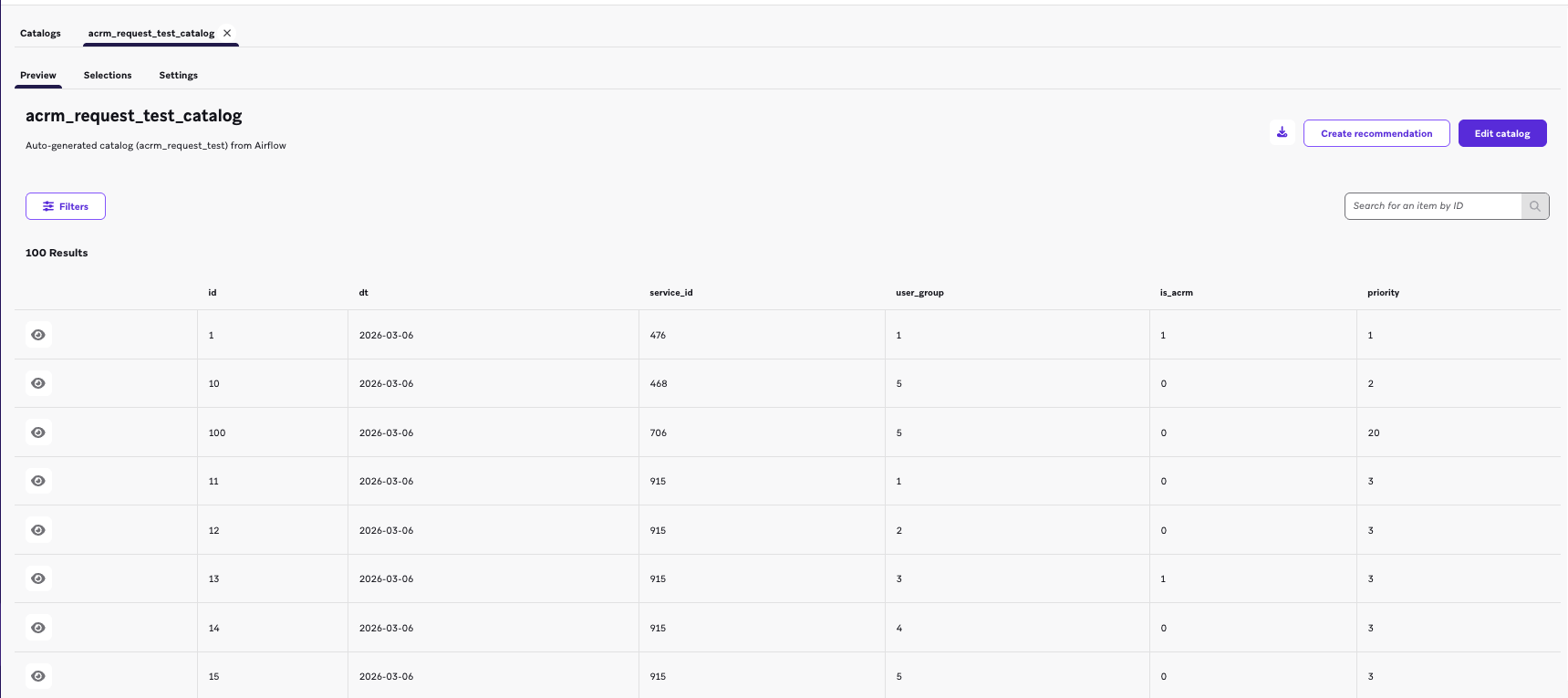View item details for row id 13
This screenshot has width=1568, height=698.
[x=38, y=578]
